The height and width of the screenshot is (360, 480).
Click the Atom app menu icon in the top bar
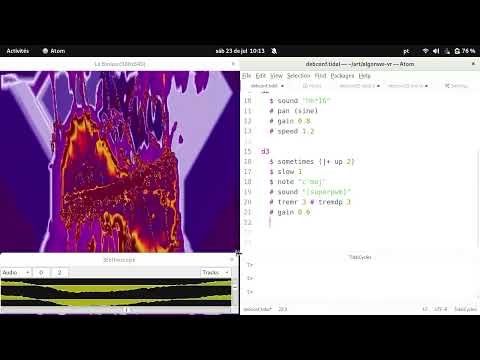[x=46, y=51]
